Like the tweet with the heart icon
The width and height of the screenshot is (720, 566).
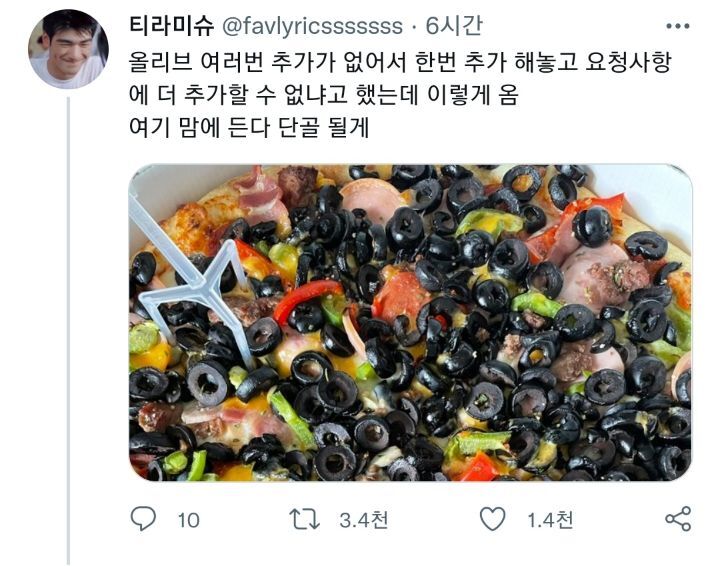click(x=492, y=519)
